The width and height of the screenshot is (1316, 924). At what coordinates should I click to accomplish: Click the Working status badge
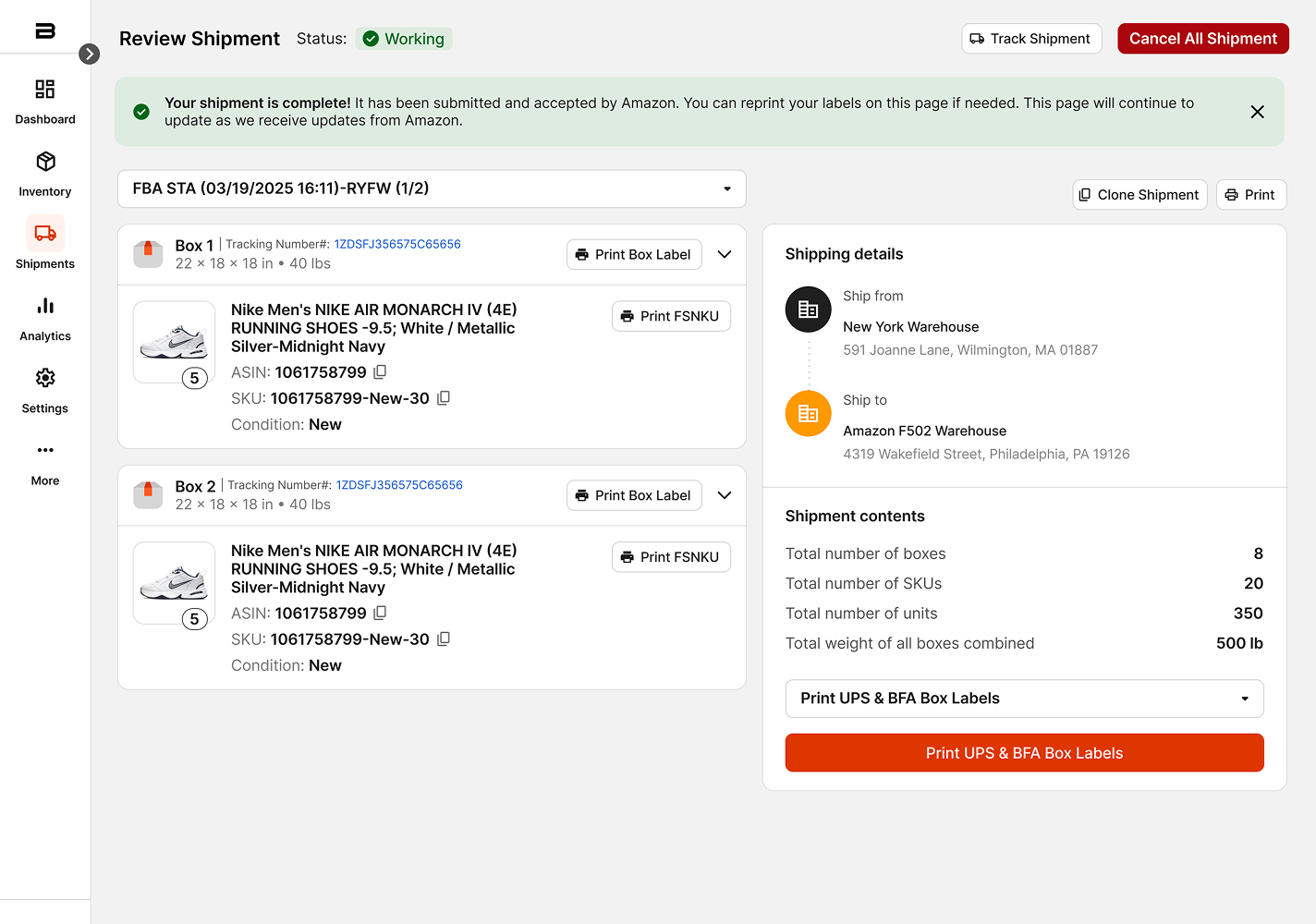[404, 39]
